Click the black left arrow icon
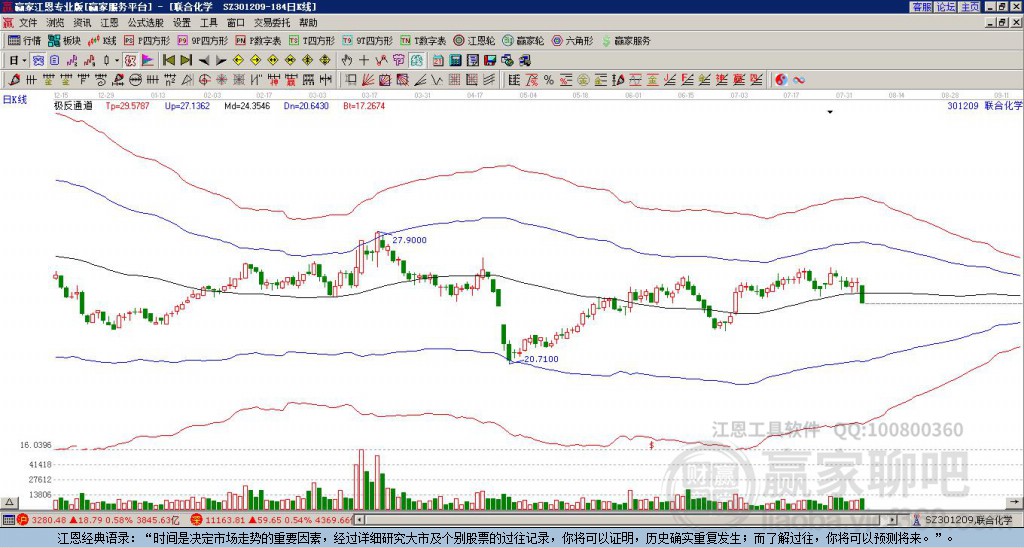 [x=203, y=61]
